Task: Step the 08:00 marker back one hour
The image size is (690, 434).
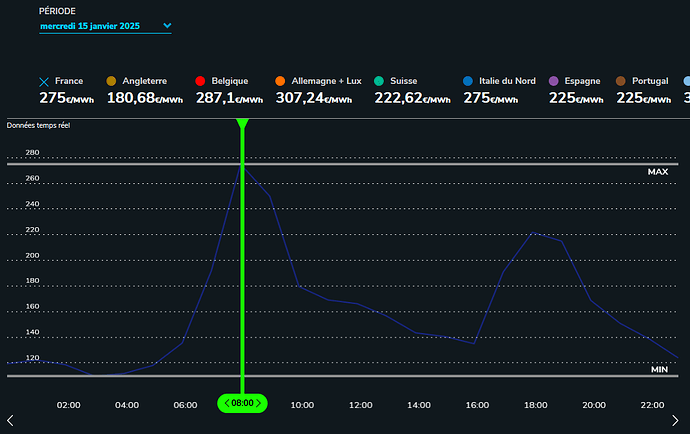Action: [x=227, y=403]
